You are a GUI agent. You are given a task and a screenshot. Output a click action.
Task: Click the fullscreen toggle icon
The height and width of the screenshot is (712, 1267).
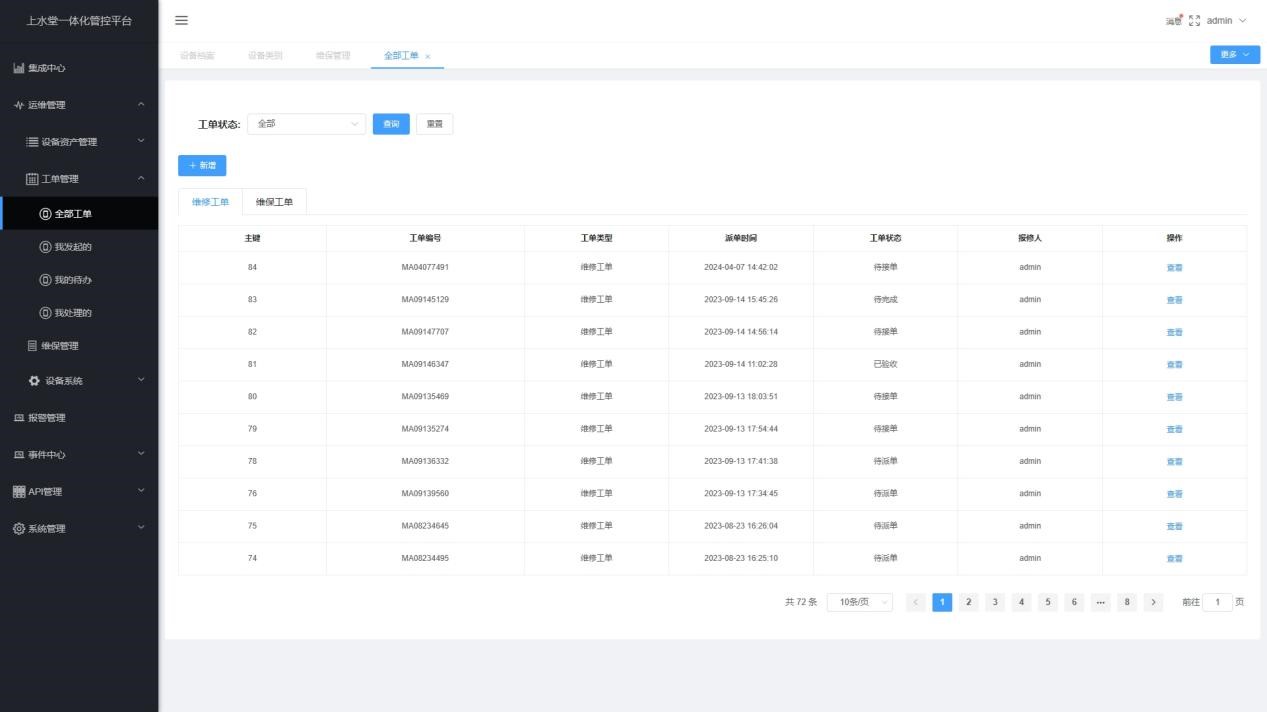click(1194, 21)
